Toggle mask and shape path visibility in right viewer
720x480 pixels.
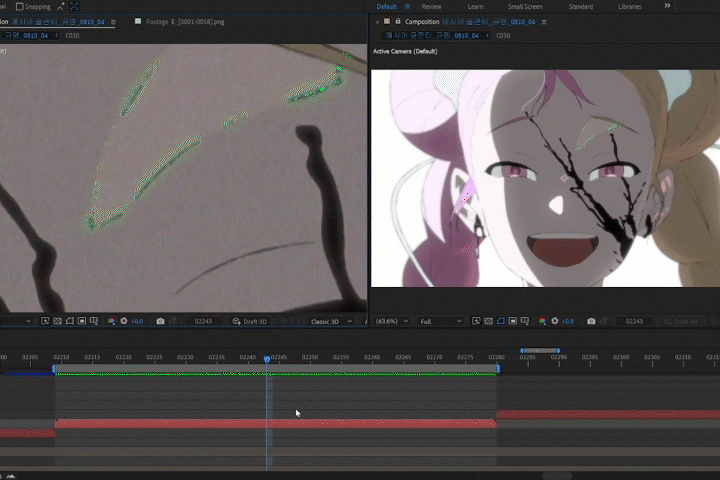pyautogui.click(x=501, y=321)
